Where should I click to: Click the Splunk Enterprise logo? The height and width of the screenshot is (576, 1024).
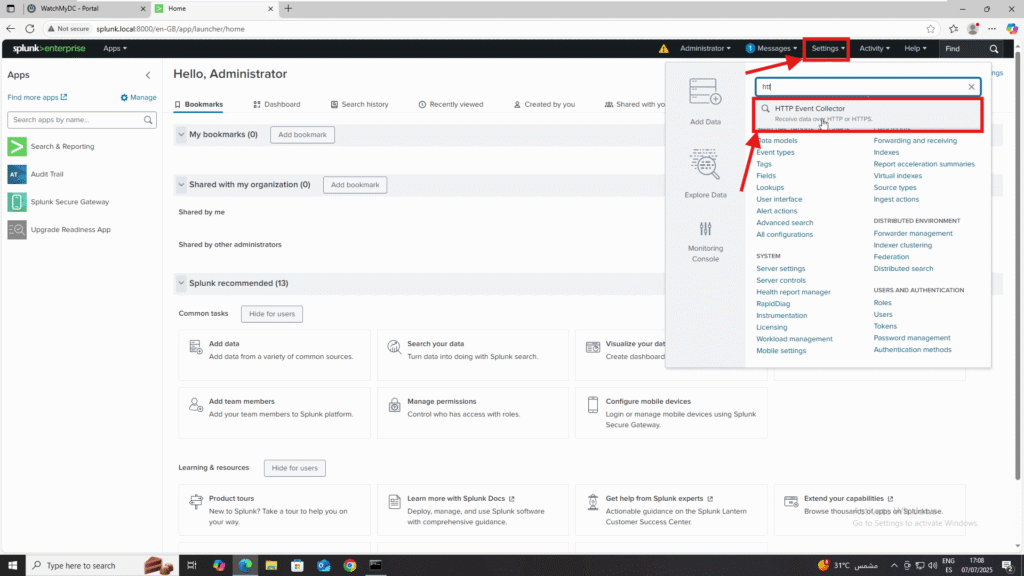[49, 48]
